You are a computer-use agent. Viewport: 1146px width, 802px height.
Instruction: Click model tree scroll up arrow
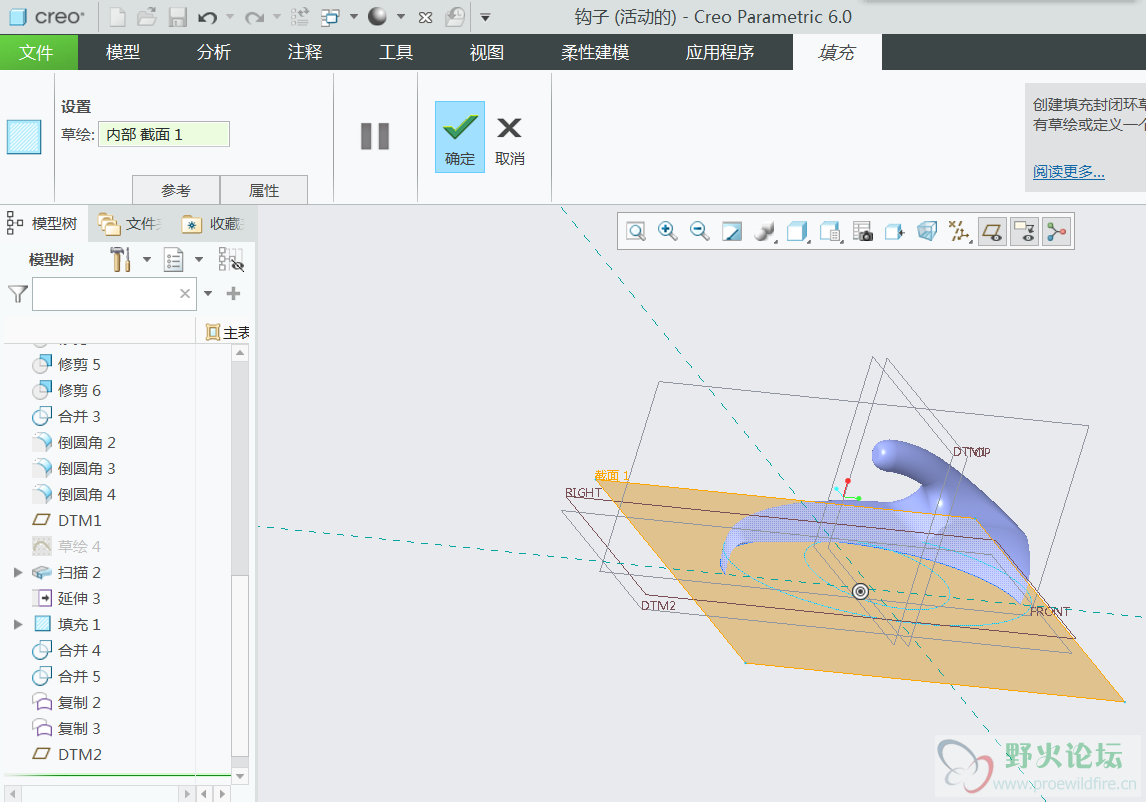click(x=240, y=353)
